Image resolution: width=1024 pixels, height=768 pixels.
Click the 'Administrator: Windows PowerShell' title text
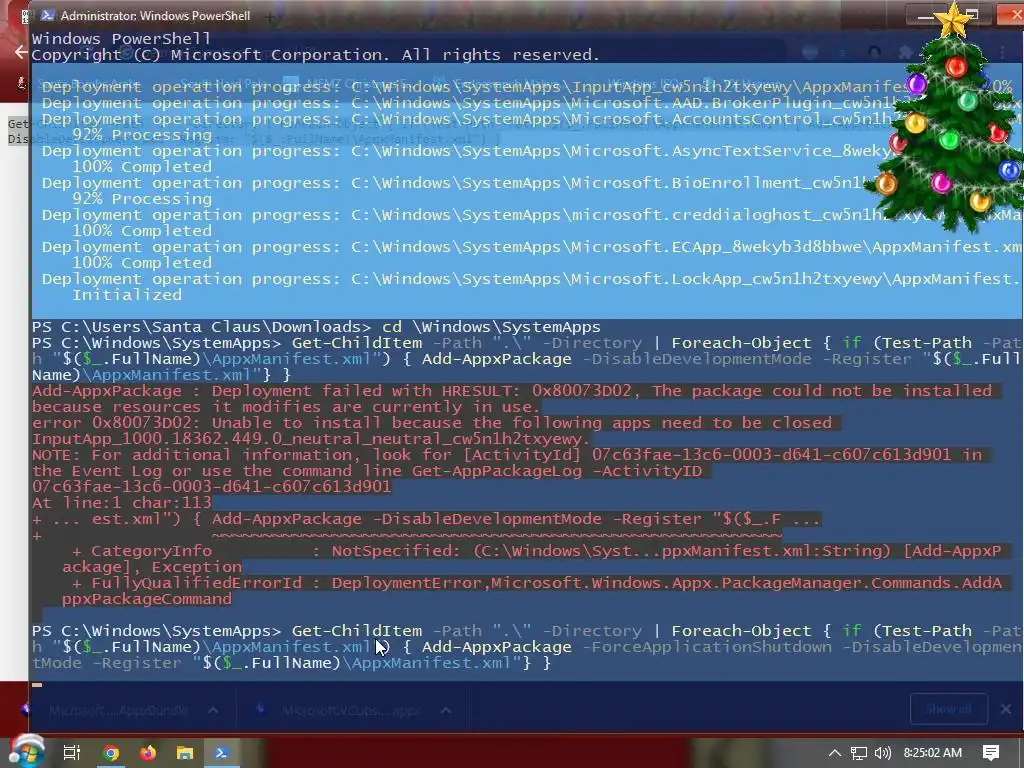point(155,15)
